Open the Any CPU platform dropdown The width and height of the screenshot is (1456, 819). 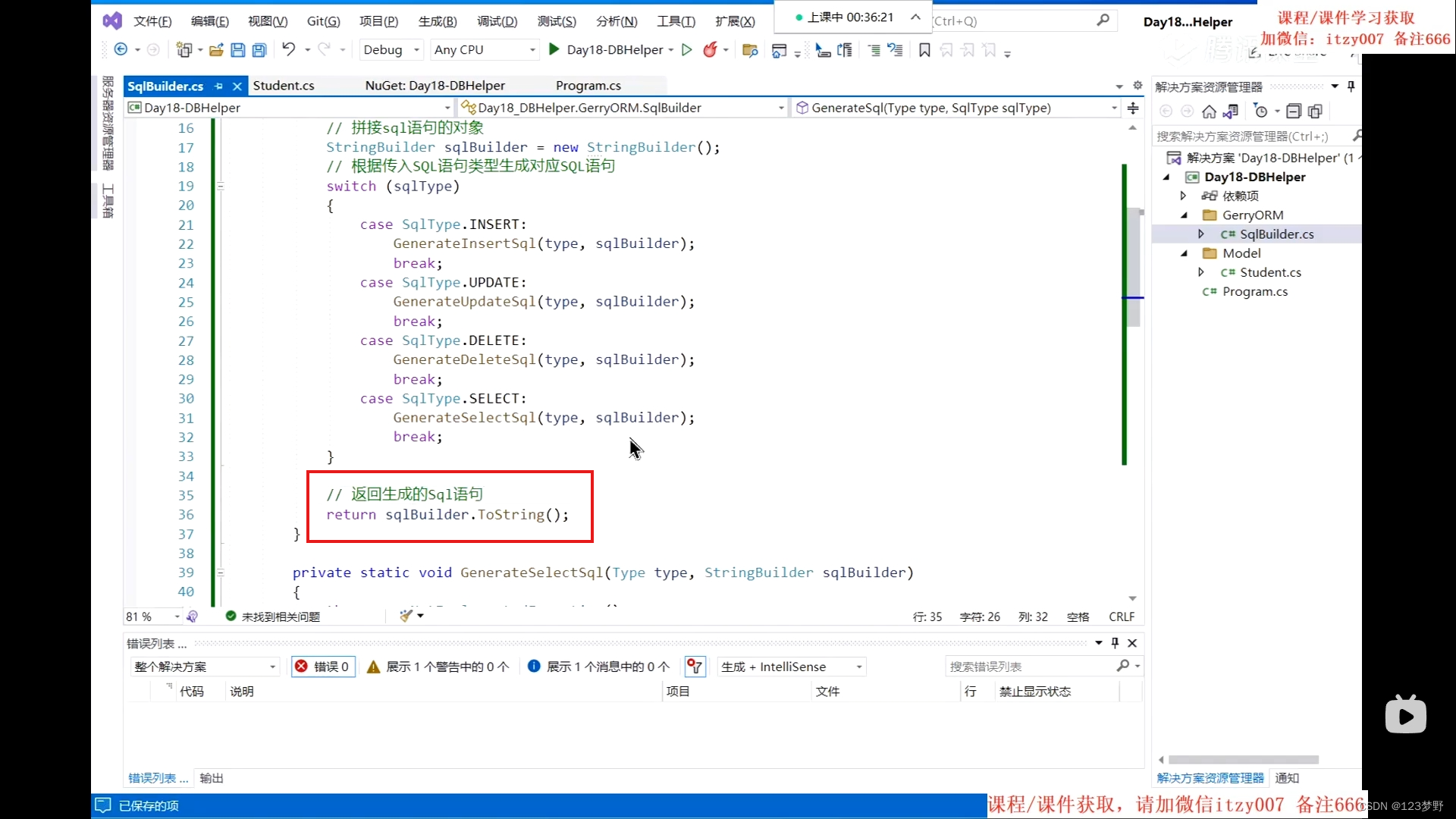point(484,50)
